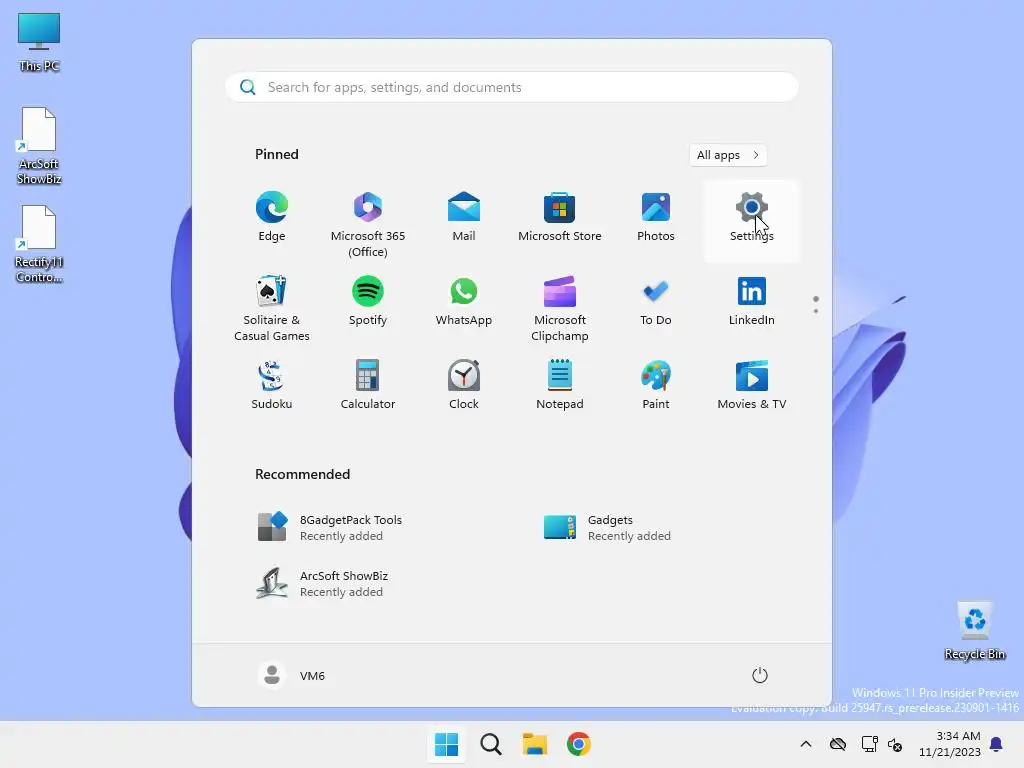
Task: Open Paint
Action: (656, 385)
